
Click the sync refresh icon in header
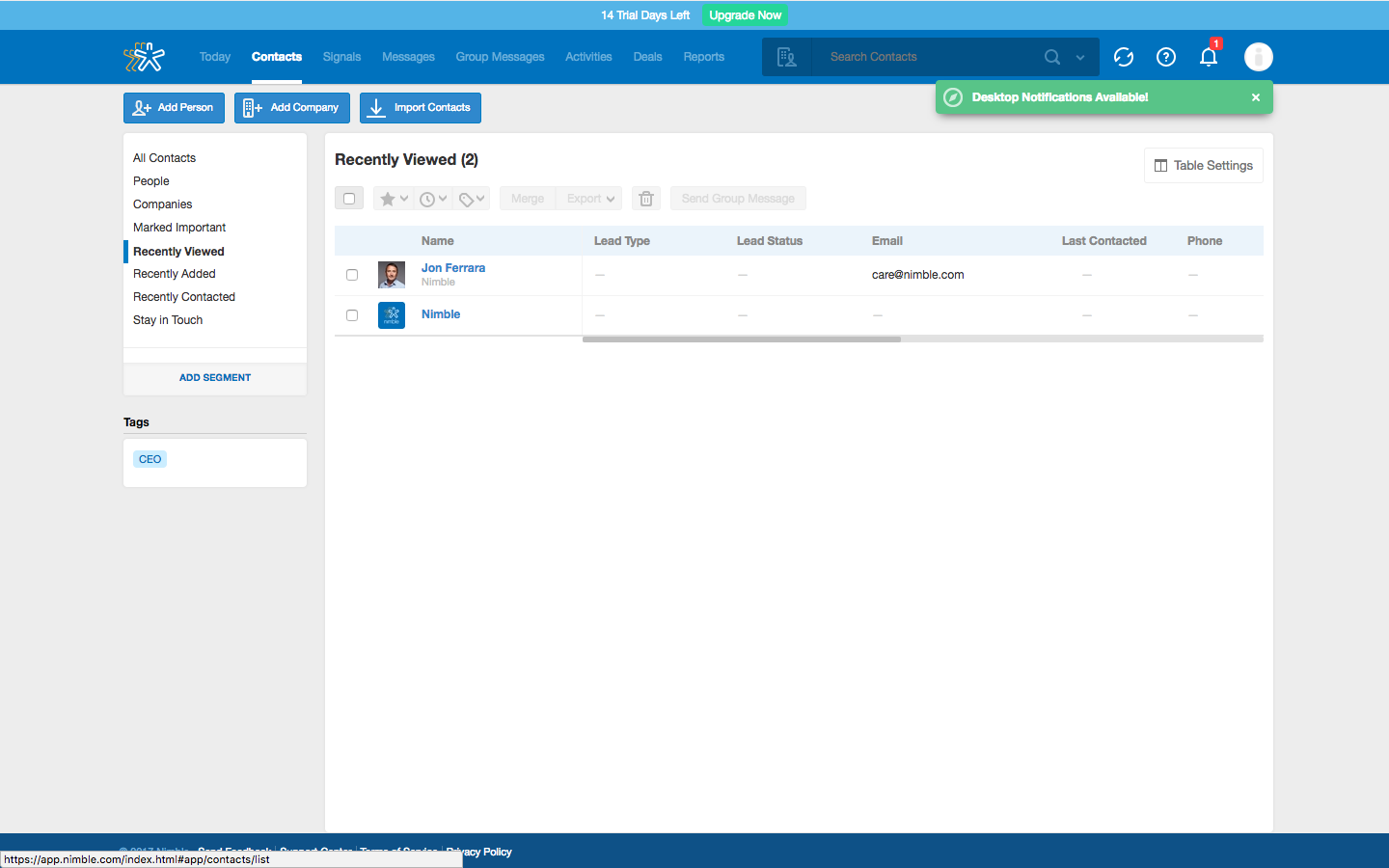(x=1124, y=57)
